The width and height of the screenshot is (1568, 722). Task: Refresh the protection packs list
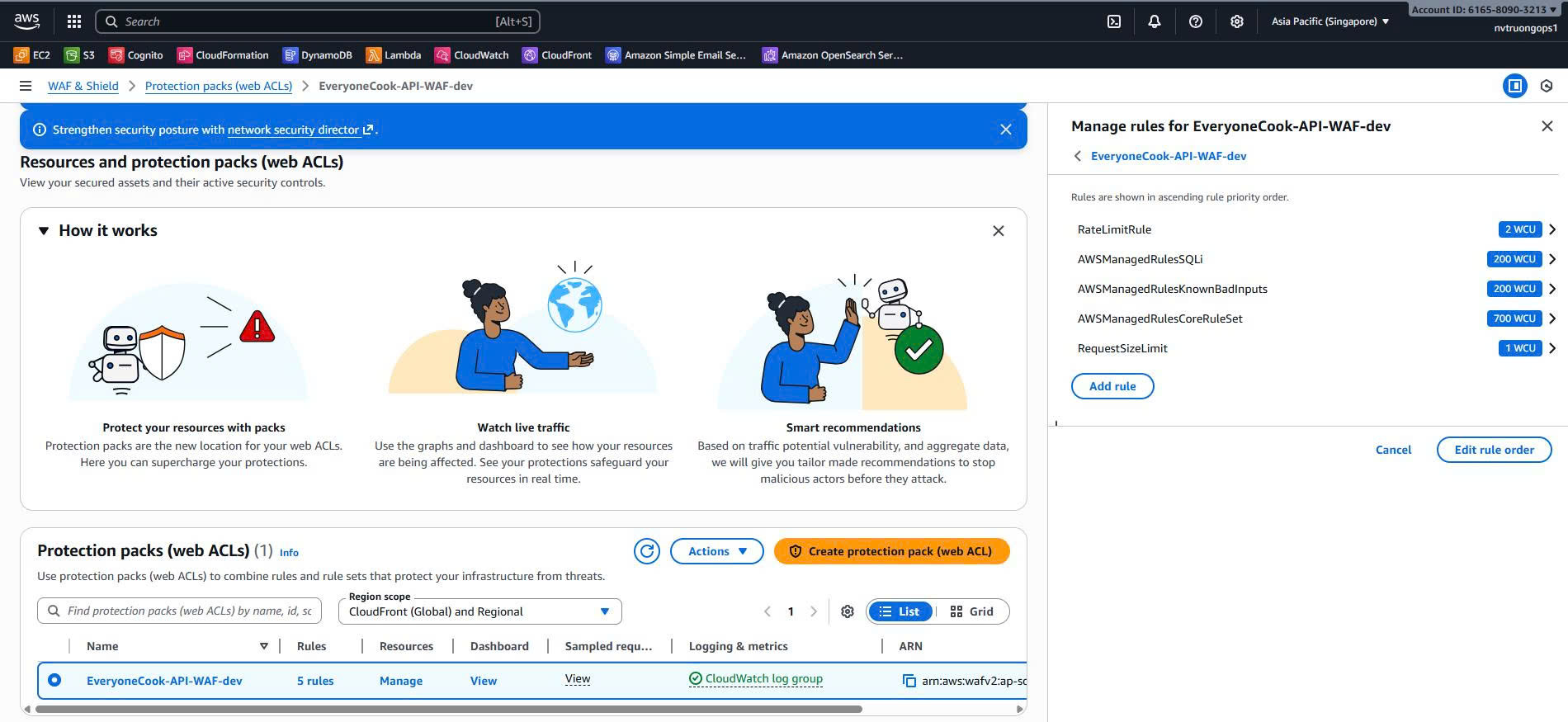646,551
